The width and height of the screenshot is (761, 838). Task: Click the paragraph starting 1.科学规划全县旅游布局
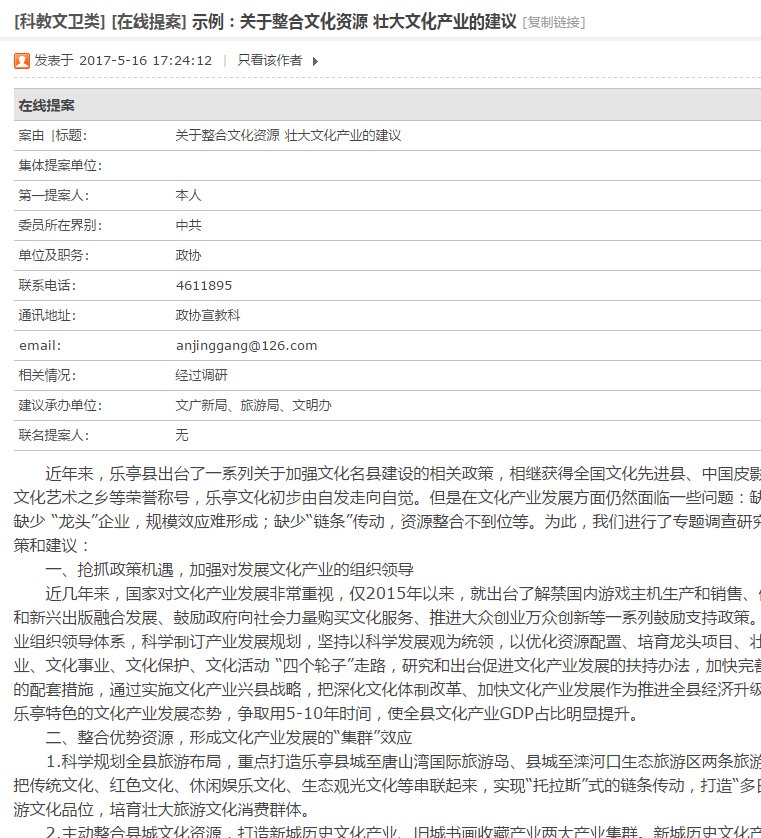(x=387, y=785)
